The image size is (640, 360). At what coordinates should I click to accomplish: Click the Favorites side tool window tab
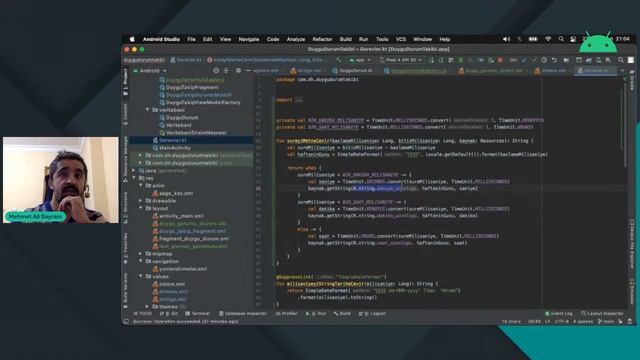point(125,247)
